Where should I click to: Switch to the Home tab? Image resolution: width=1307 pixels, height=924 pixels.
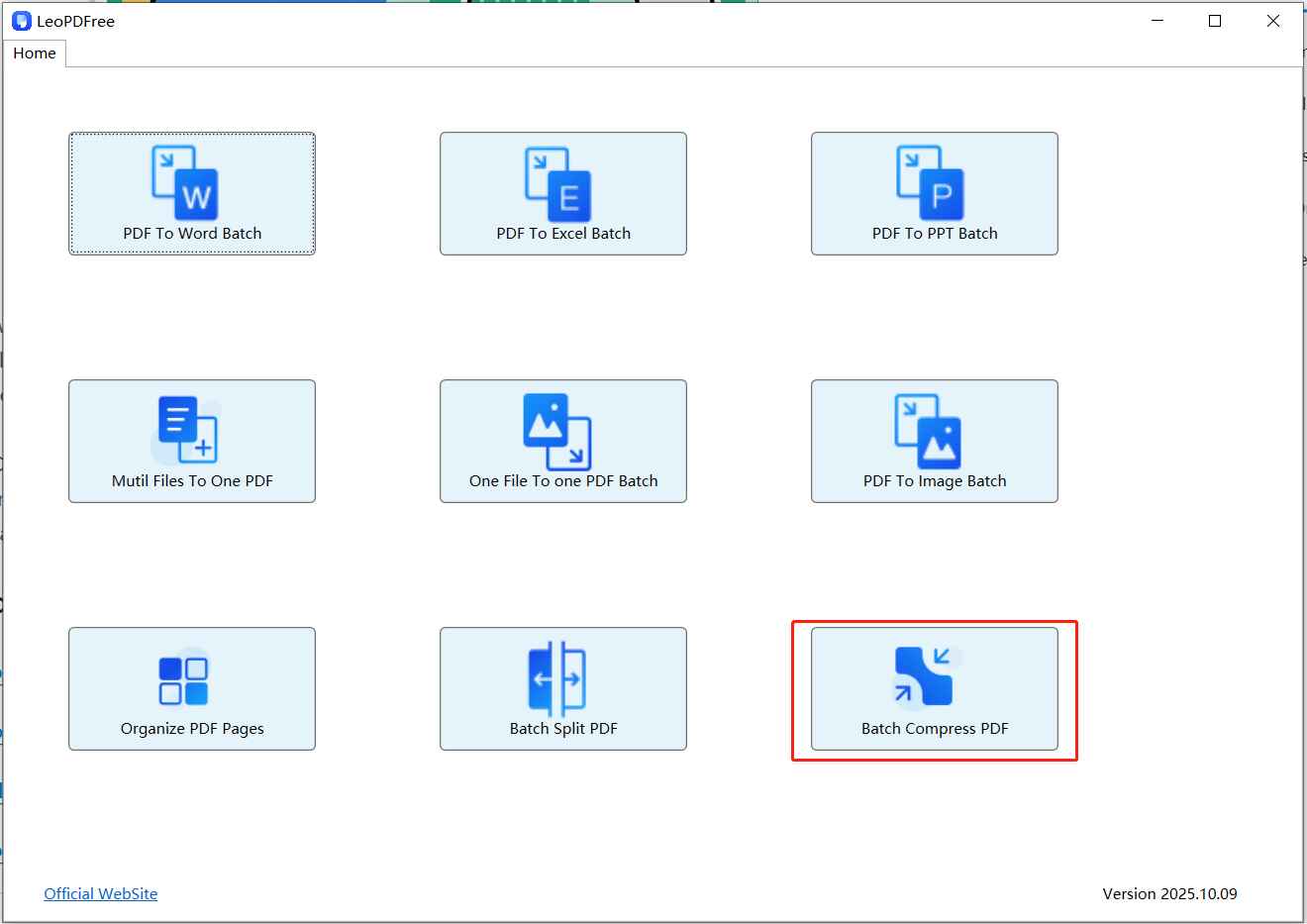35,52
